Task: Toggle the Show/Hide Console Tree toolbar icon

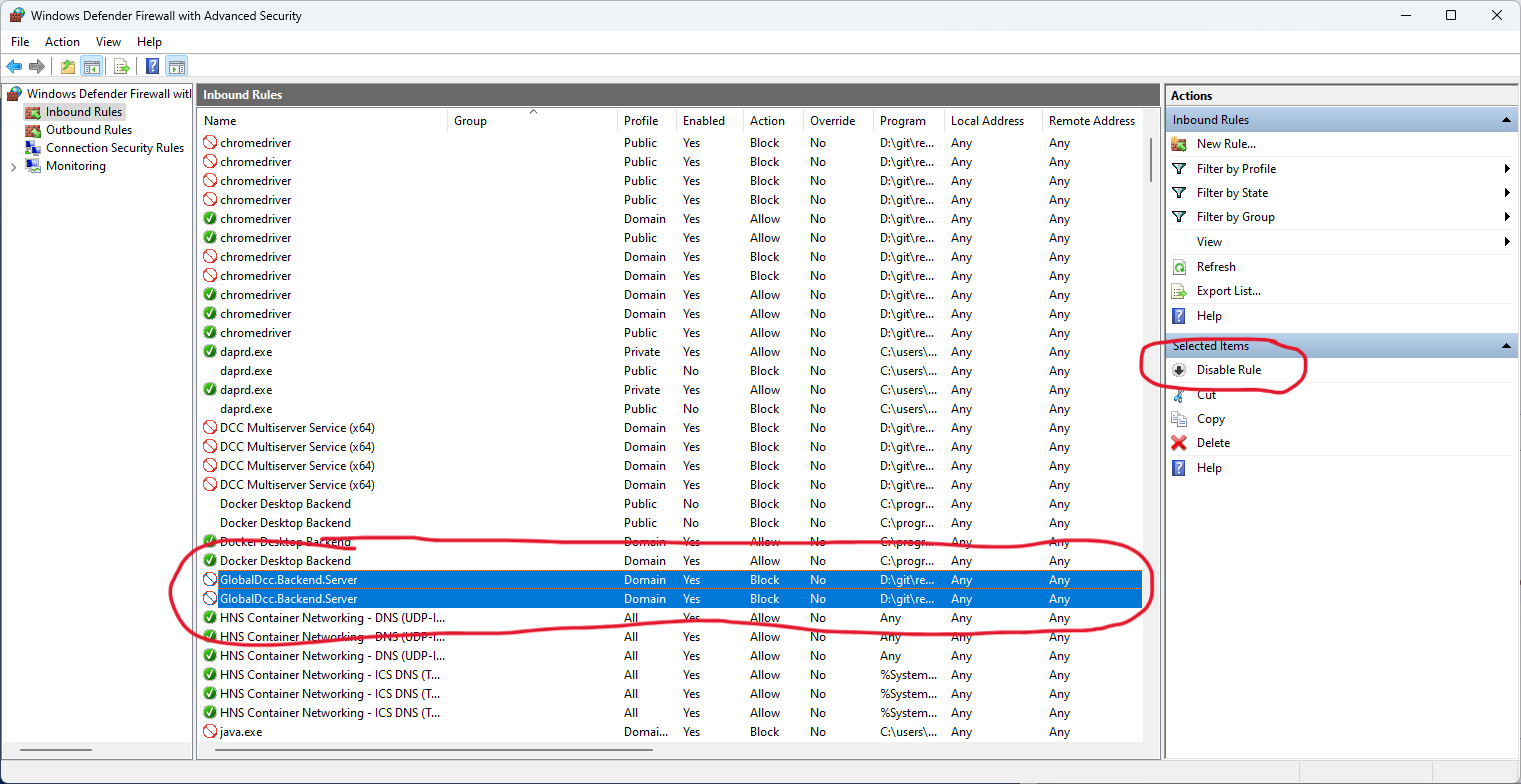Action: pyautogui.click(x=91, y=67)
